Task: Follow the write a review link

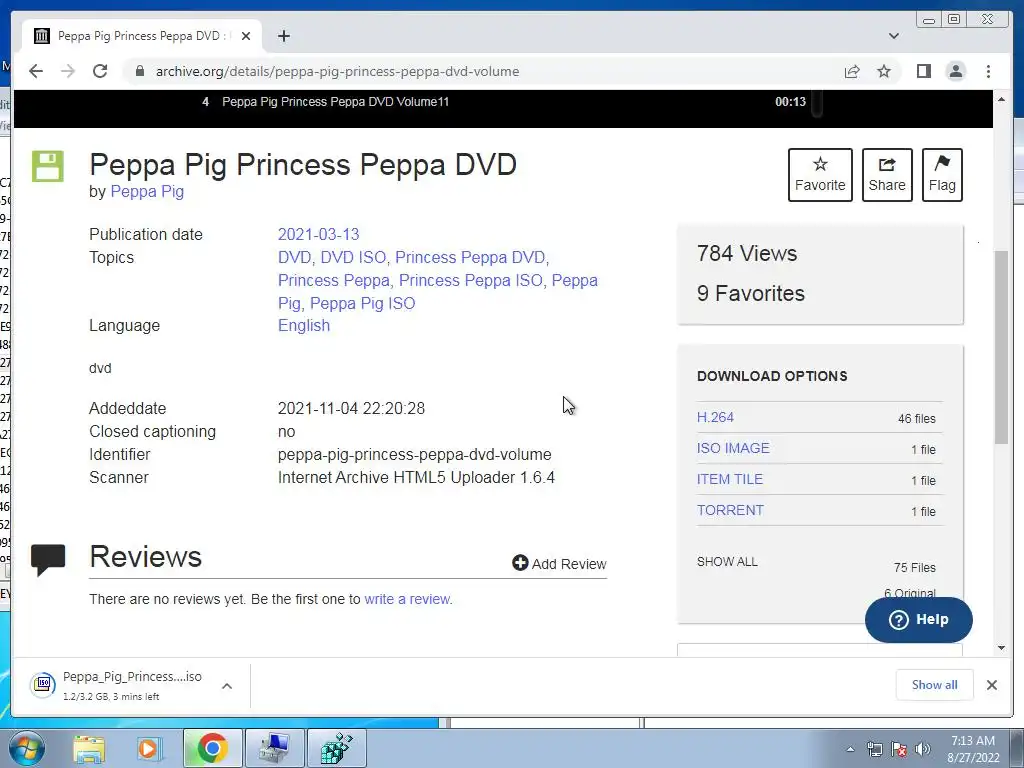Action: (x=407, y=599)
